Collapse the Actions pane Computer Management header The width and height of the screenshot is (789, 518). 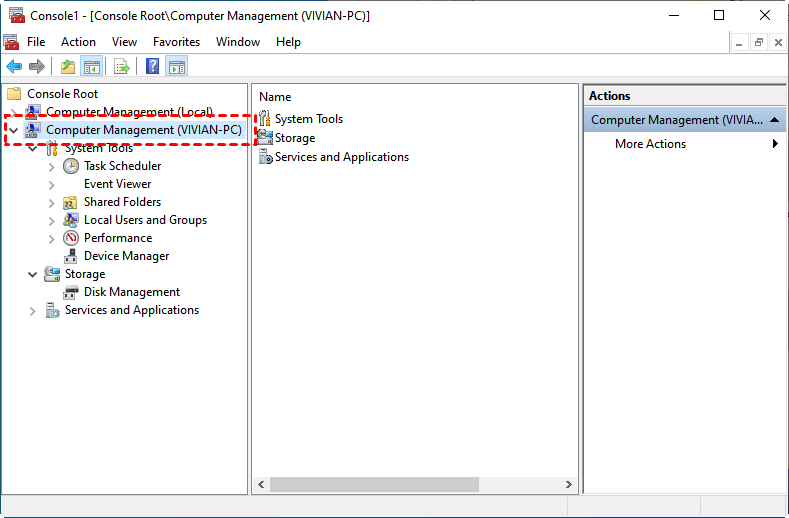(x=775, y=120)
